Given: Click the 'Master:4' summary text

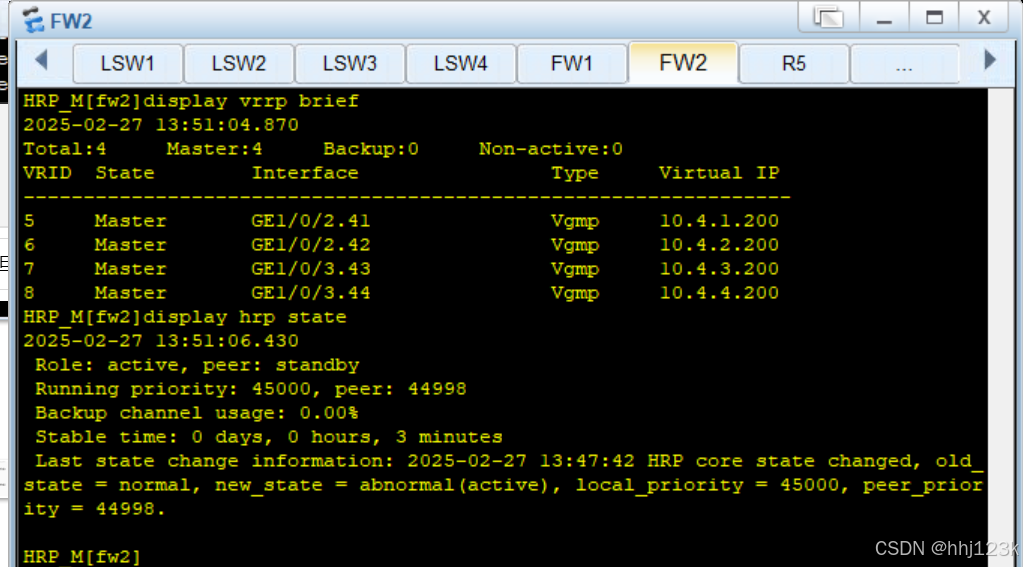Looking at the screenshot, I should (214, 149).
